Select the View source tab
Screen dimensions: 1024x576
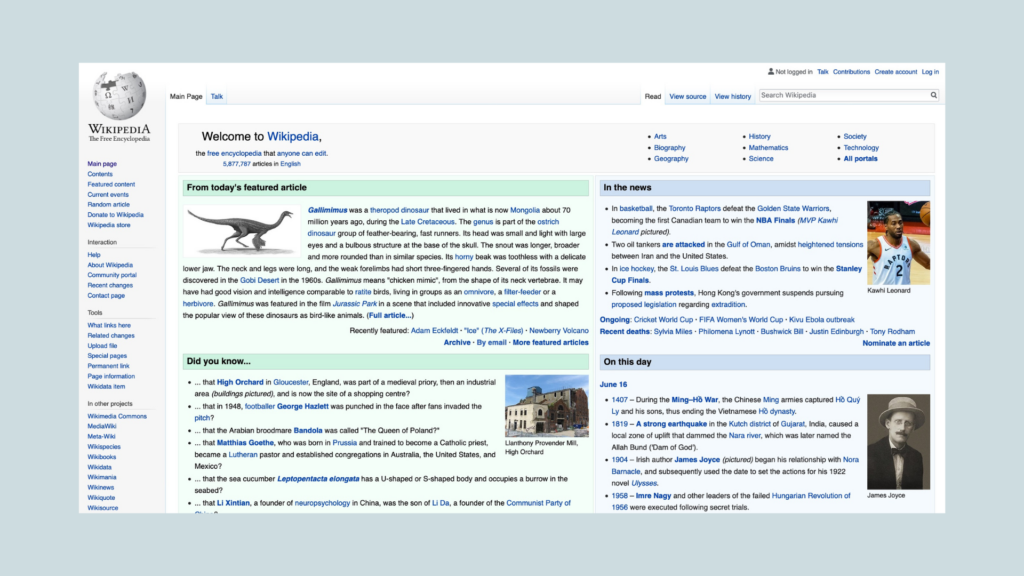pos(687,97)
